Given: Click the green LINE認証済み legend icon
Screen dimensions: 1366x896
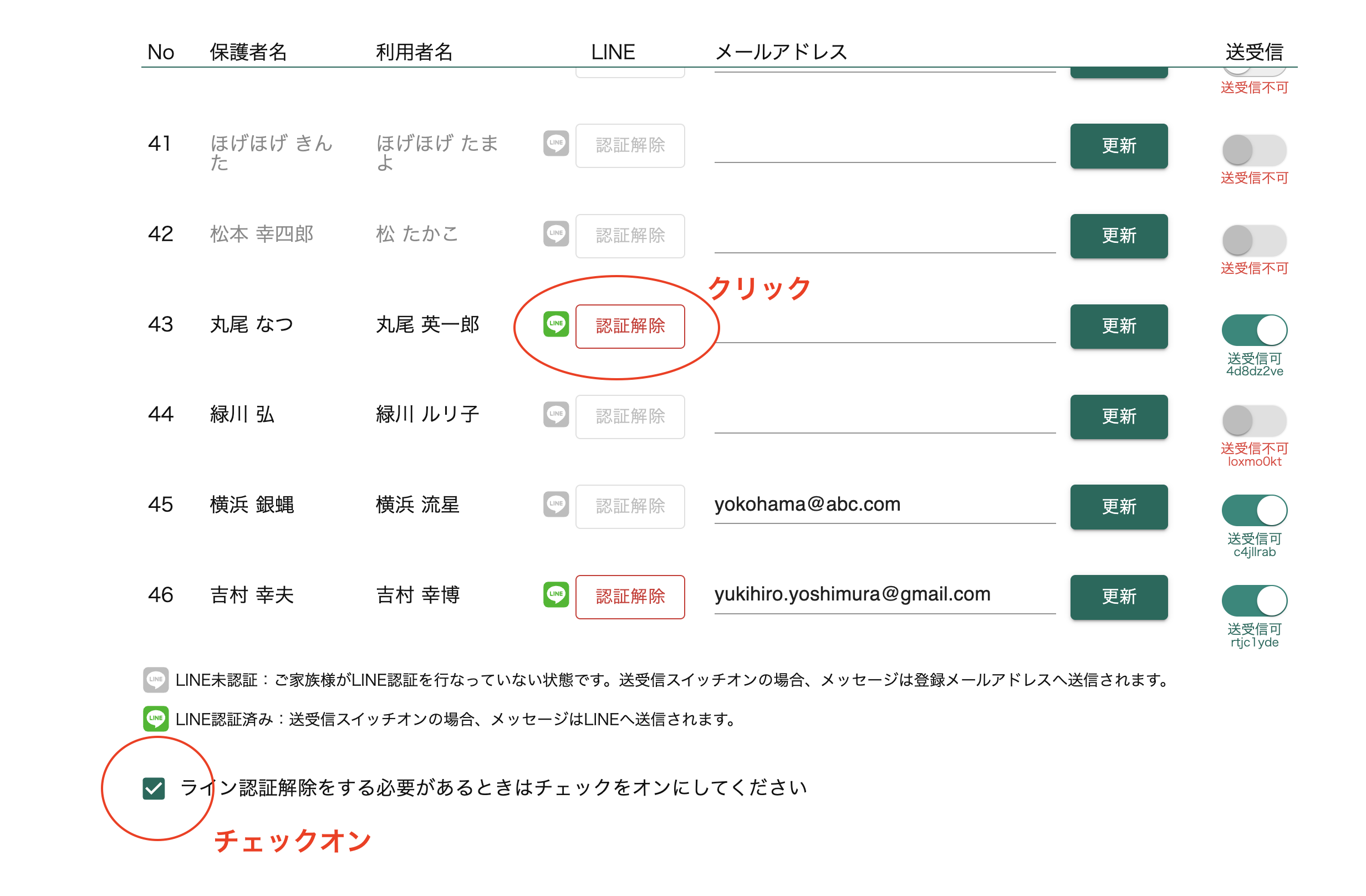Looking at the screenshot, I should pos(156,719).
